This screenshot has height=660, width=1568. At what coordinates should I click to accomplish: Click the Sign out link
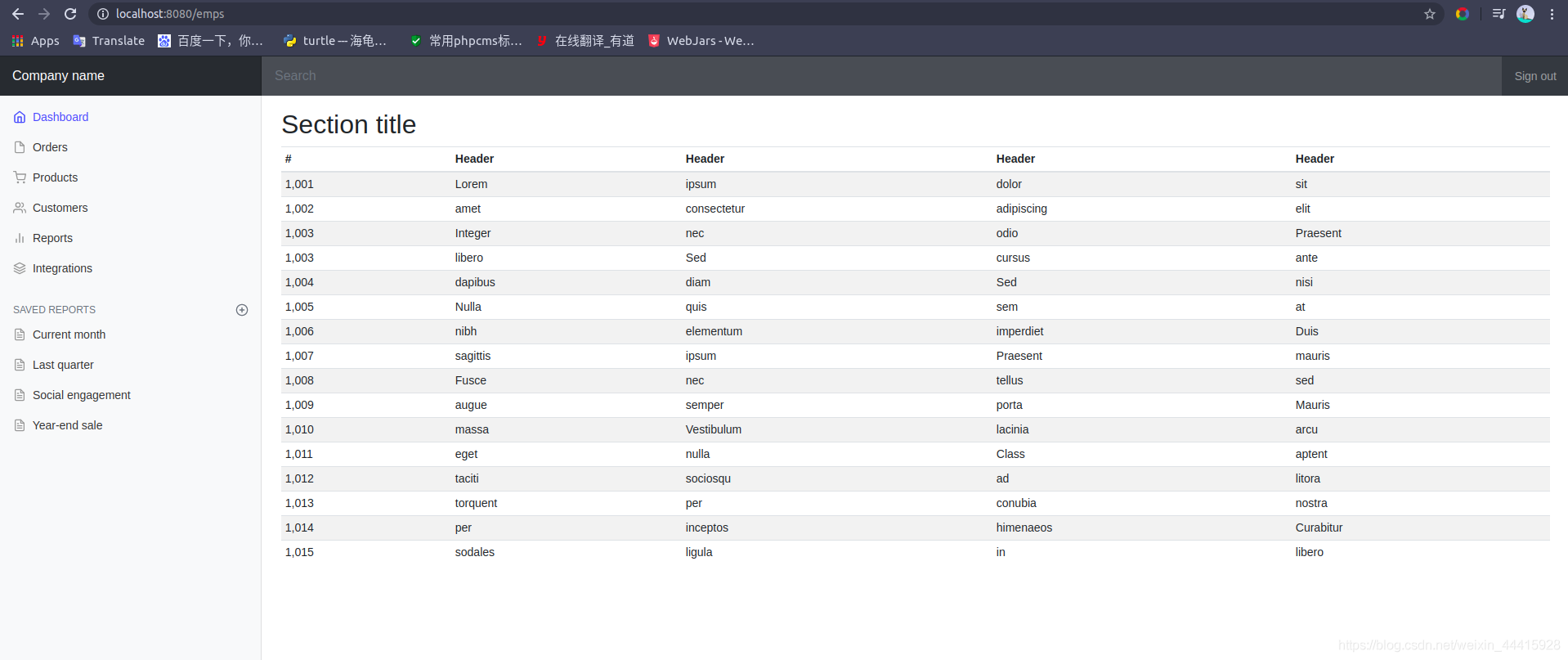click(x=1535, y=76)
